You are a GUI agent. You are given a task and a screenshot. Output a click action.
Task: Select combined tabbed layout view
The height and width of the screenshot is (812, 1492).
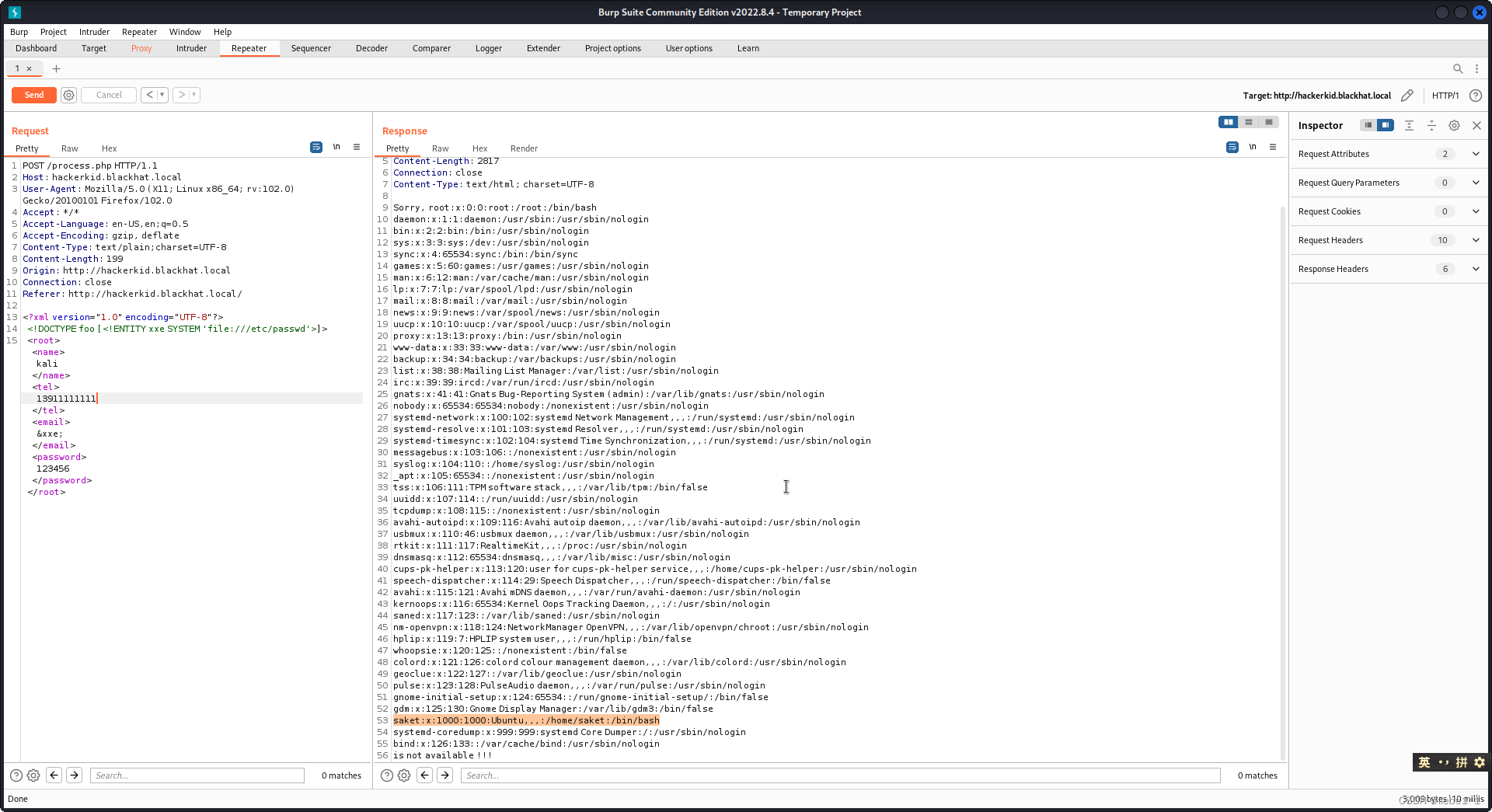coord(1269,122)
